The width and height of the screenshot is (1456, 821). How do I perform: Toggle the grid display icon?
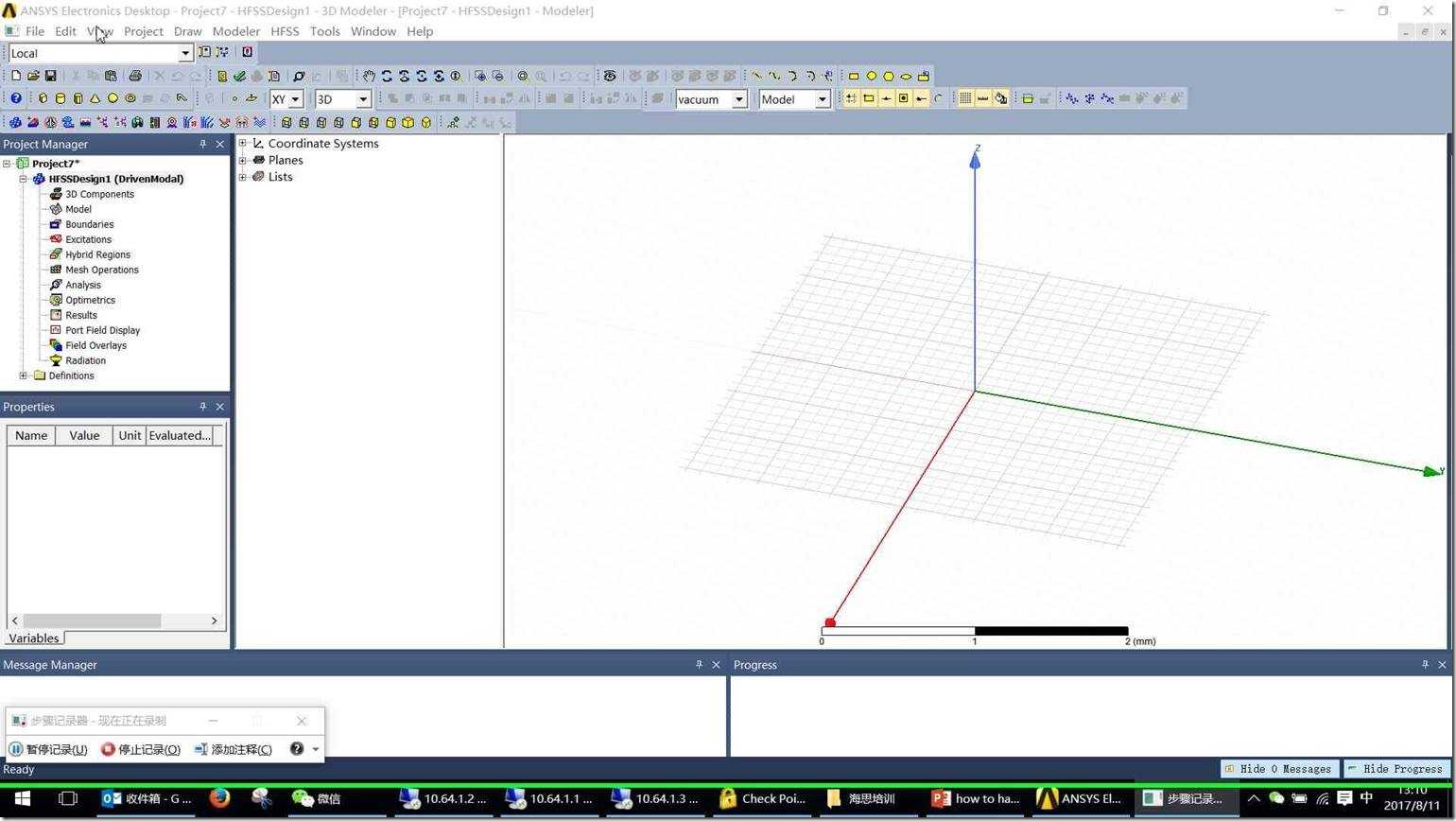coord(965,98)
